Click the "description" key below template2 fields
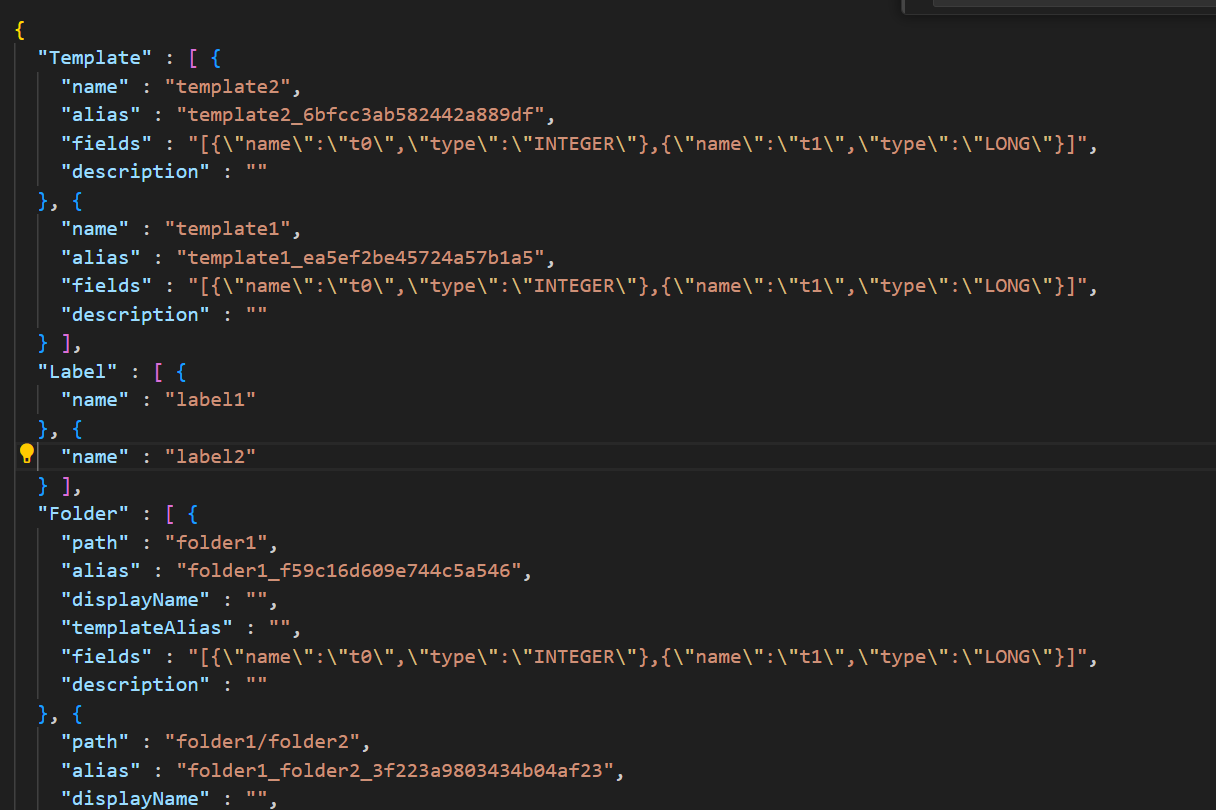Viewport: 1216px width, 810px height. pos(130,171)
